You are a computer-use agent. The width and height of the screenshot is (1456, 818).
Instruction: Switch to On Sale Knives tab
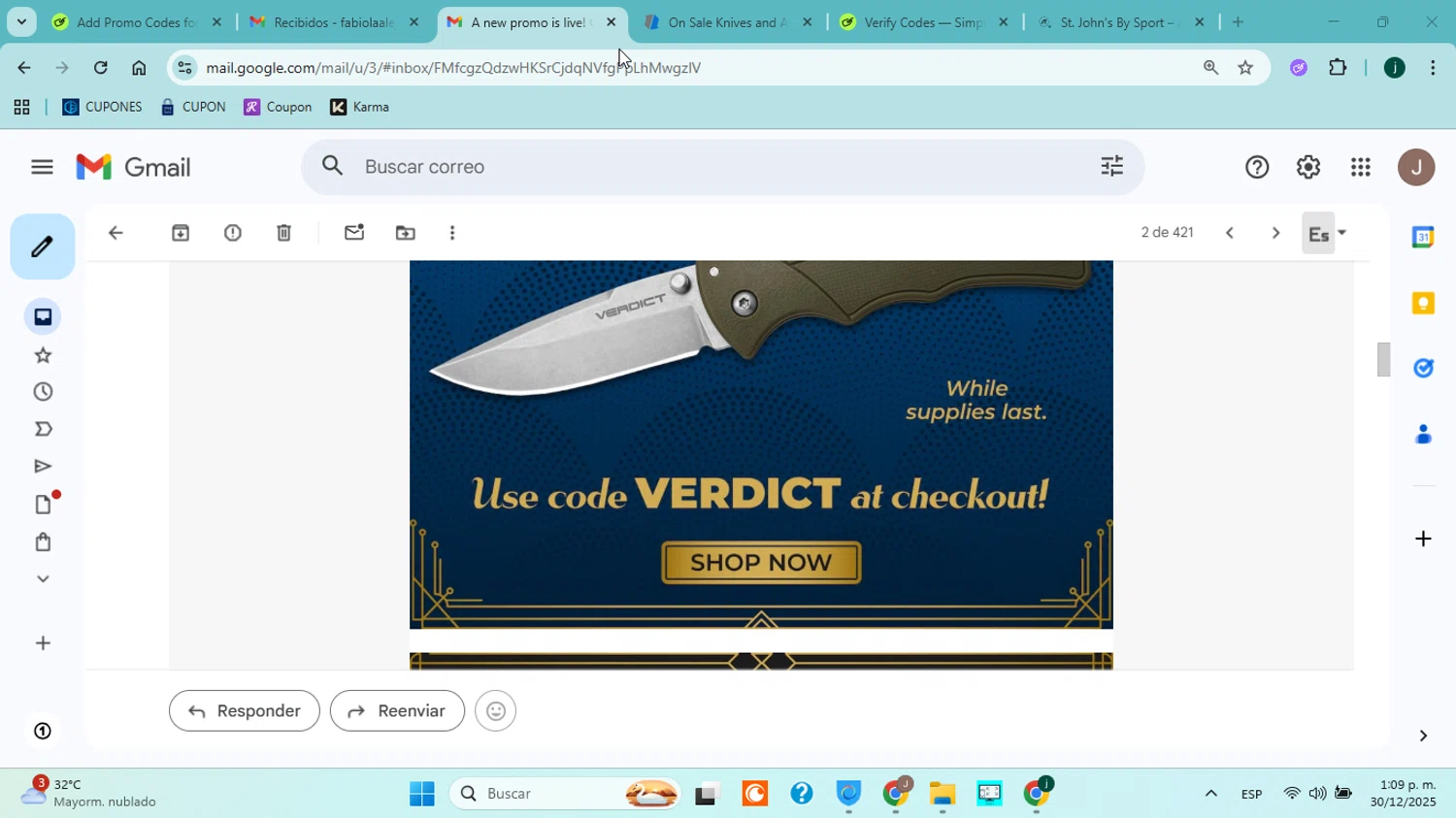[x=728, y=22]
